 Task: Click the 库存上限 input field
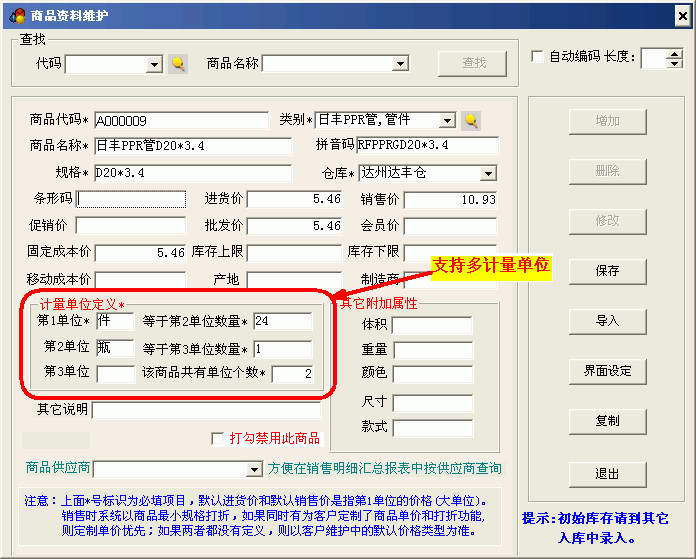pyautogui.click(x=294, y=253)
